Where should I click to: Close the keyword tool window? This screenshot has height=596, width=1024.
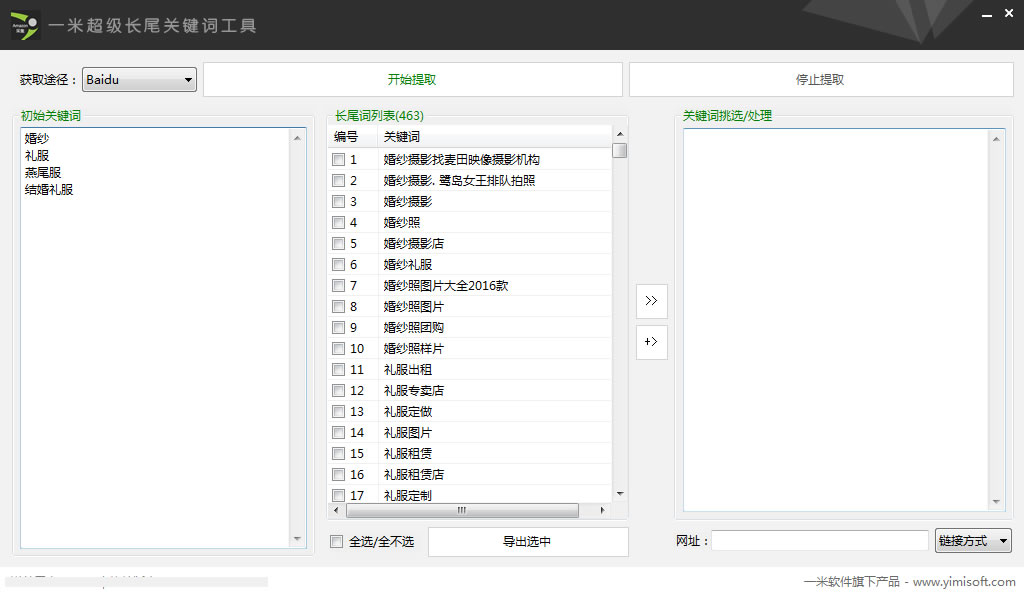coord(1009,13)
